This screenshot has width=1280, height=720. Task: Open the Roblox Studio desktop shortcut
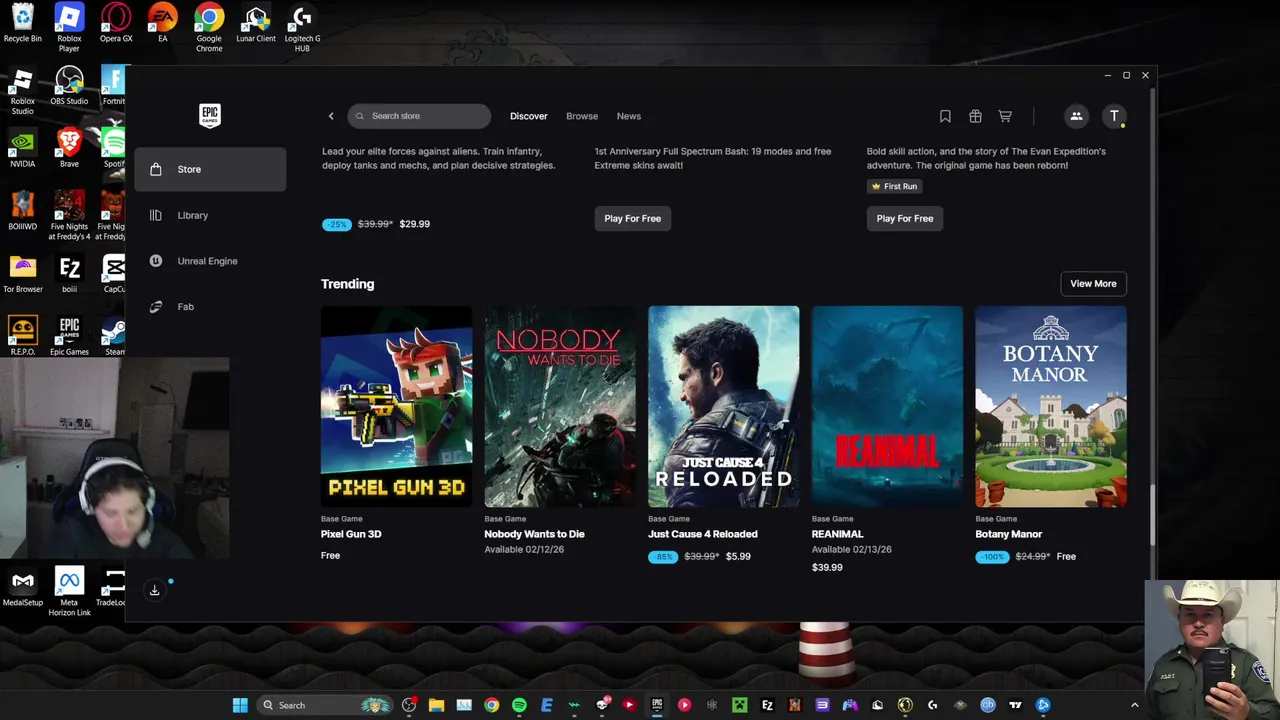pyautogui.click(x=22, y=91)
